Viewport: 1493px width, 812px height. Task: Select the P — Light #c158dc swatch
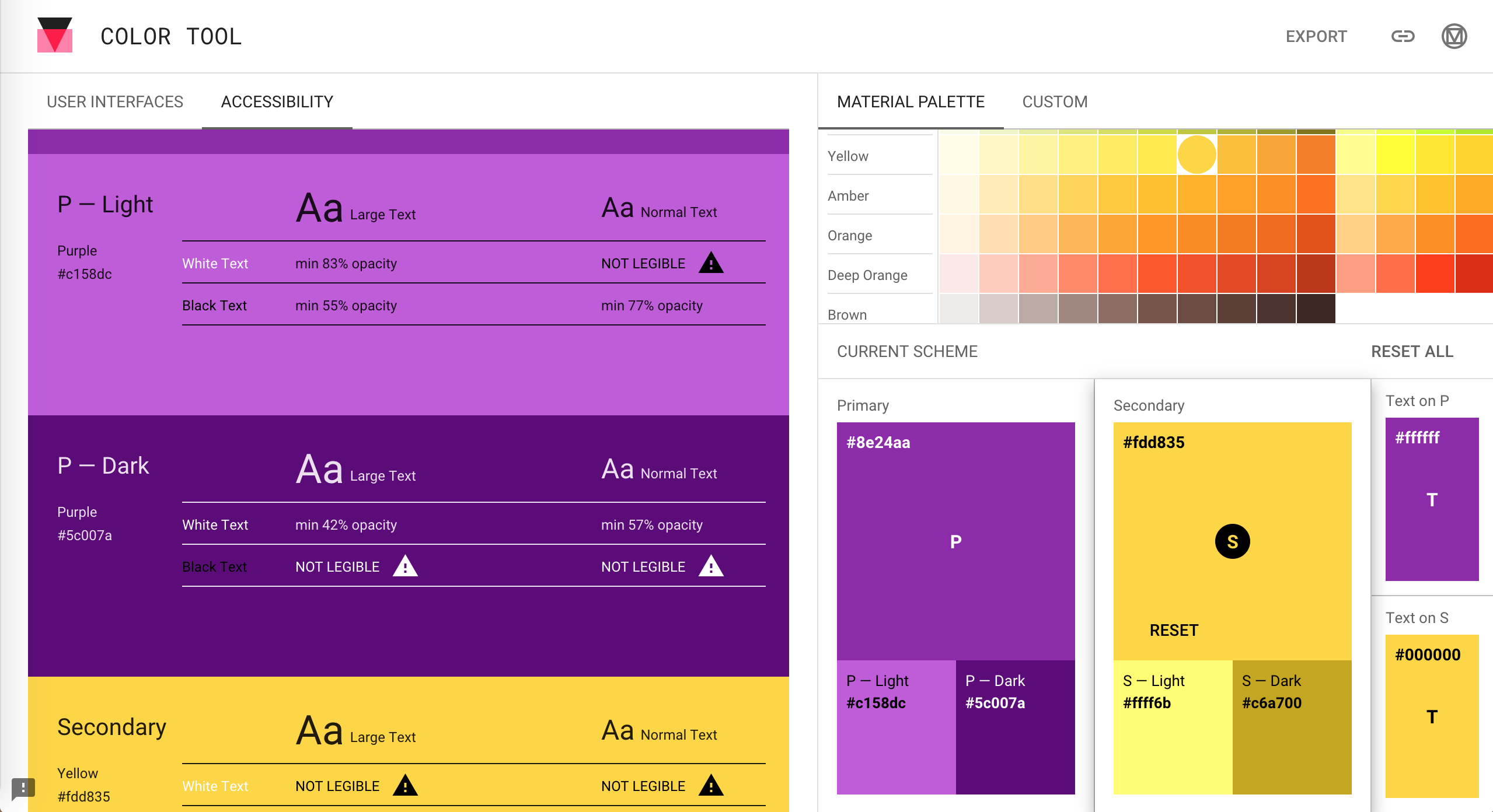coord(896,727)
